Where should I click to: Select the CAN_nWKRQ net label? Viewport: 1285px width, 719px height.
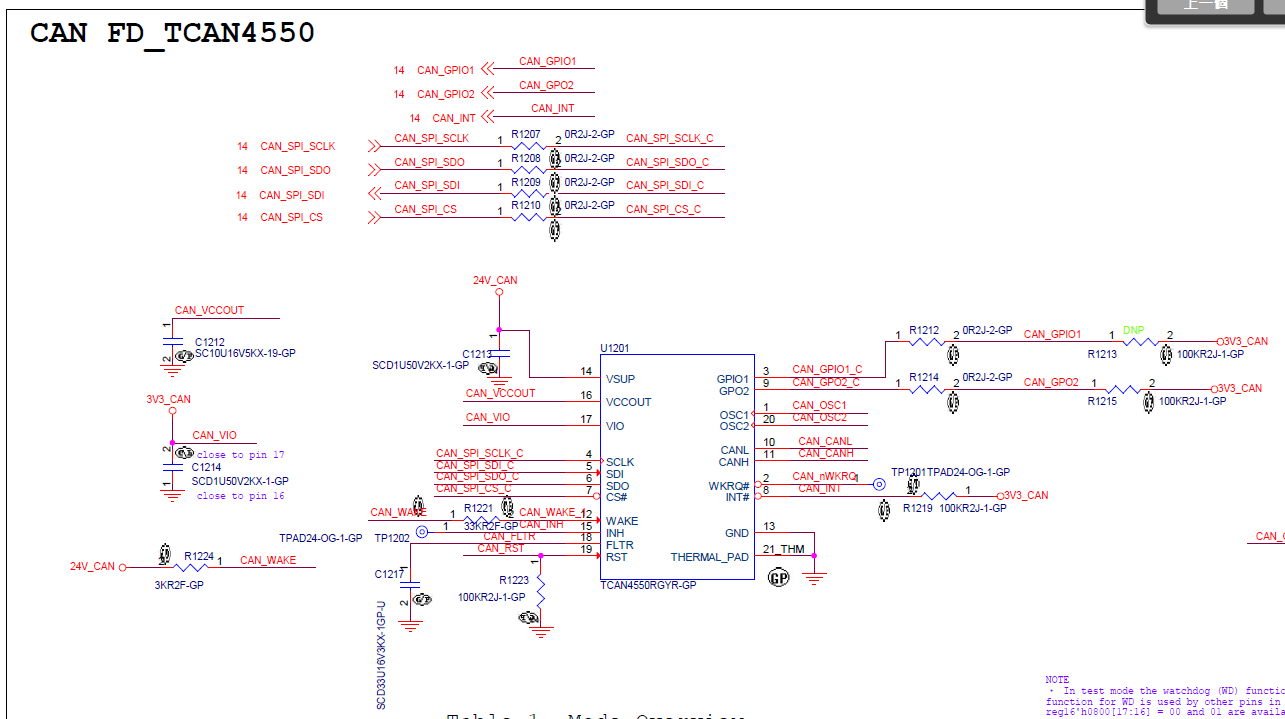click(x=826, y=477)
